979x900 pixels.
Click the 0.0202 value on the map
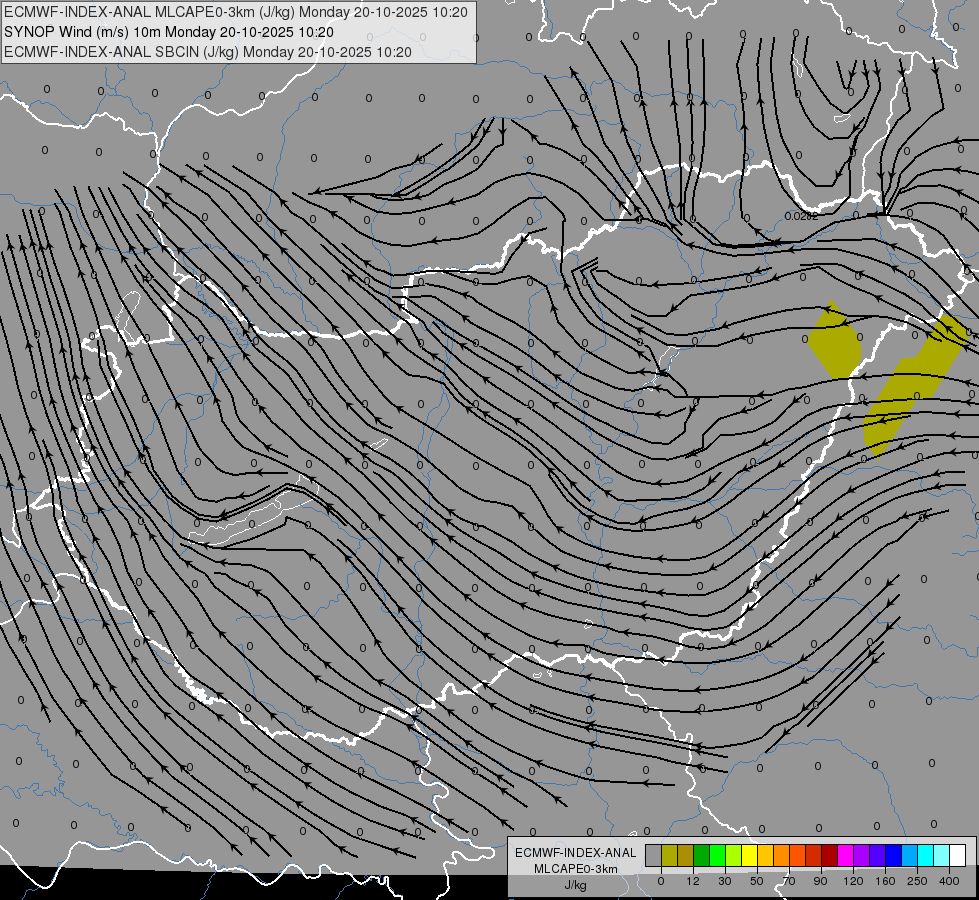click(801, 216)
